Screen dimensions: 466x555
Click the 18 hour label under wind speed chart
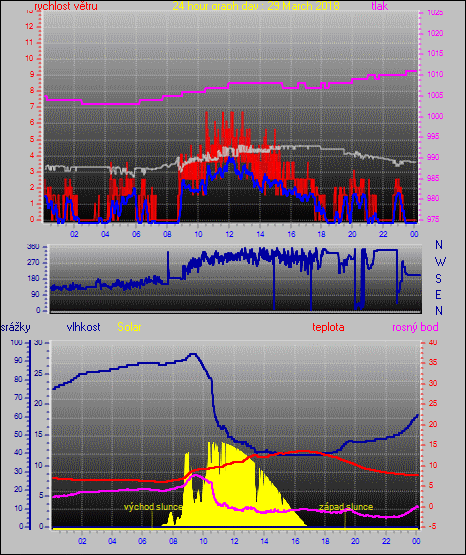point(321,234)
